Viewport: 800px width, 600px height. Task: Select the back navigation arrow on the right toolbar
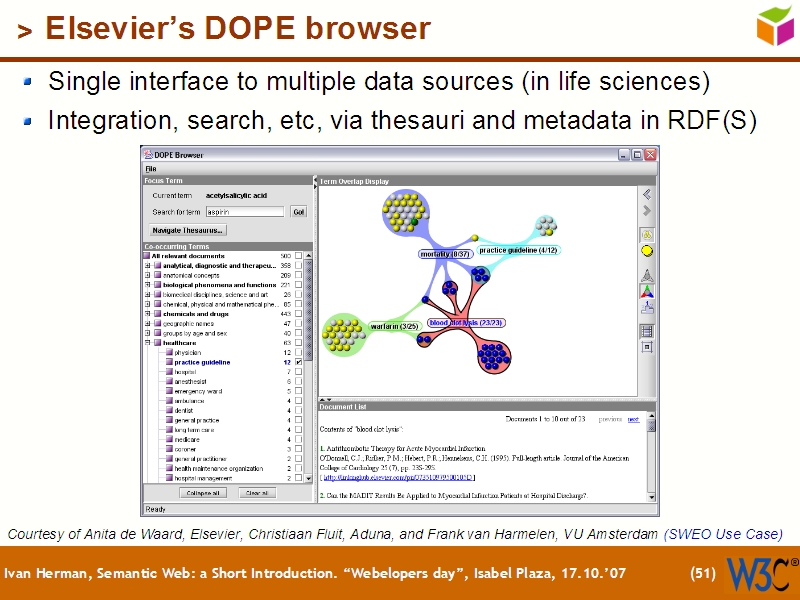pos(647,193)
